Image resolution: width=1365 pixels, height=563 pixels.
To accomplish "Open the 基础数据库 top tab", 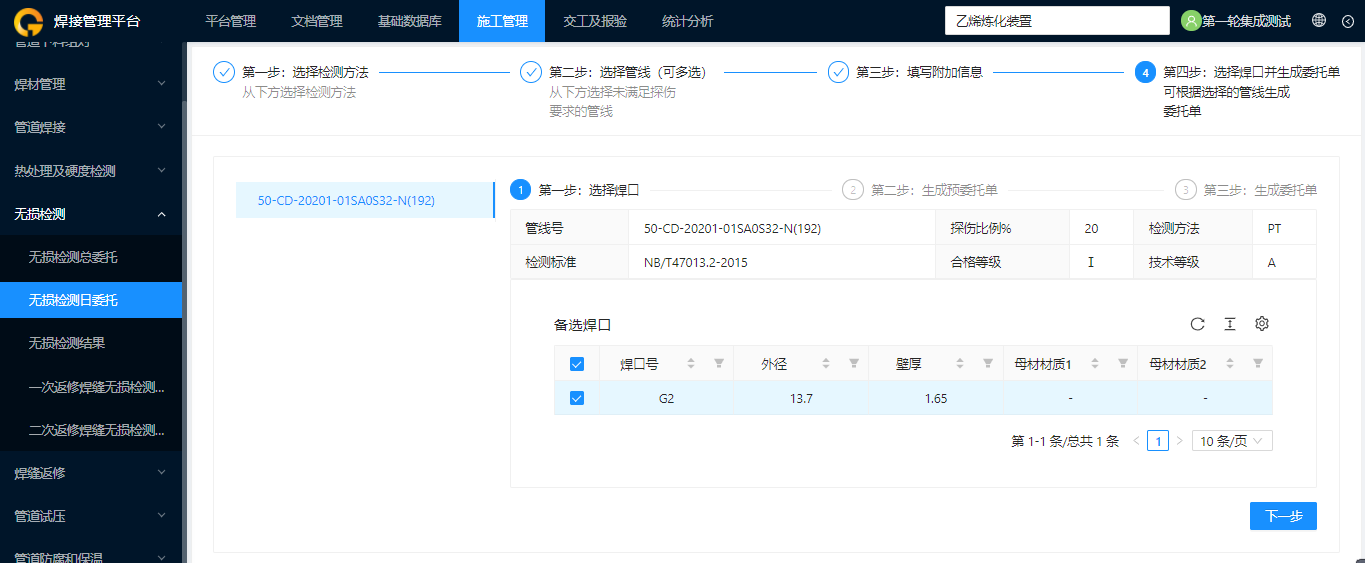I will click(409, 21).
